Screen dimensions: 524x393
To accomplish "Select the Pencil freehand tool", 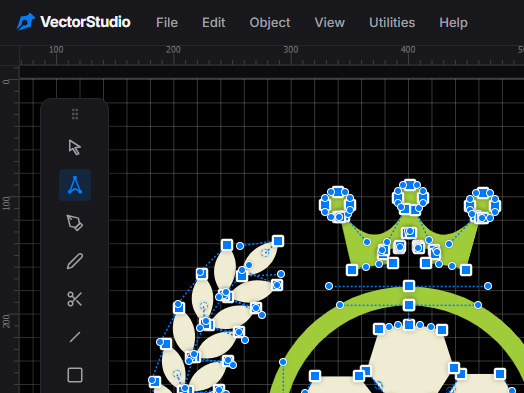I will pyautogui.click(x=75, y=261).
